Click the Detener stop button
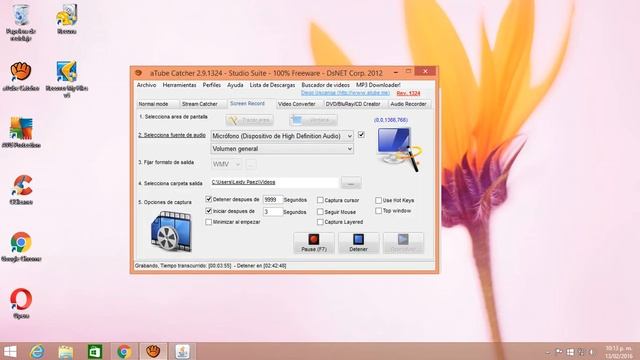The width and height of the screenshot is (640, 360). (x=358, y=243)
